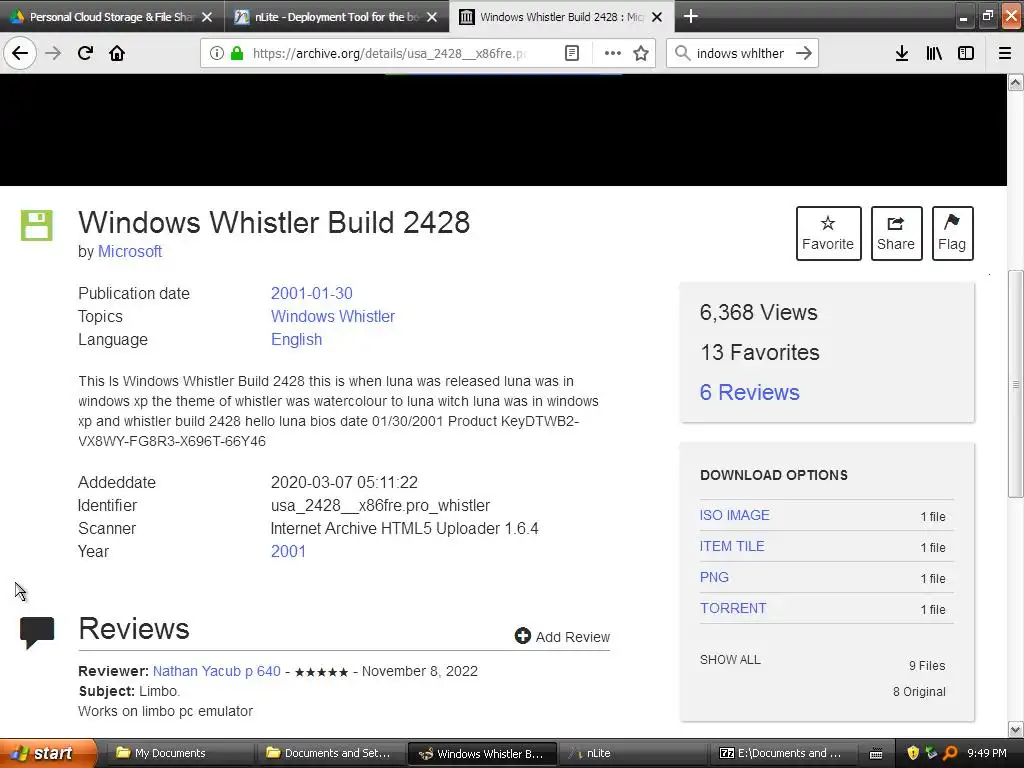Click the vertical scrollbar thumb
Screen dimensions: 1024x768
pyautogui.click(x=1016, y=384)
